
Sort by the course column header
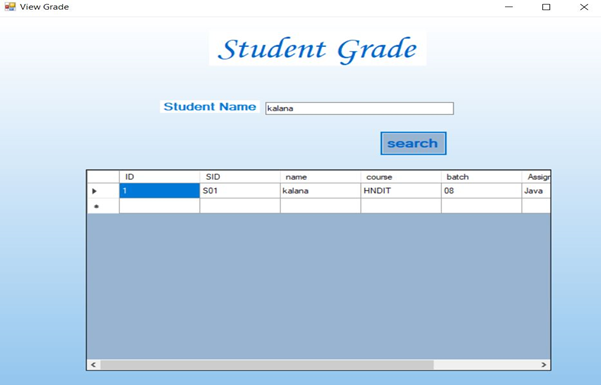coord(401,177)
